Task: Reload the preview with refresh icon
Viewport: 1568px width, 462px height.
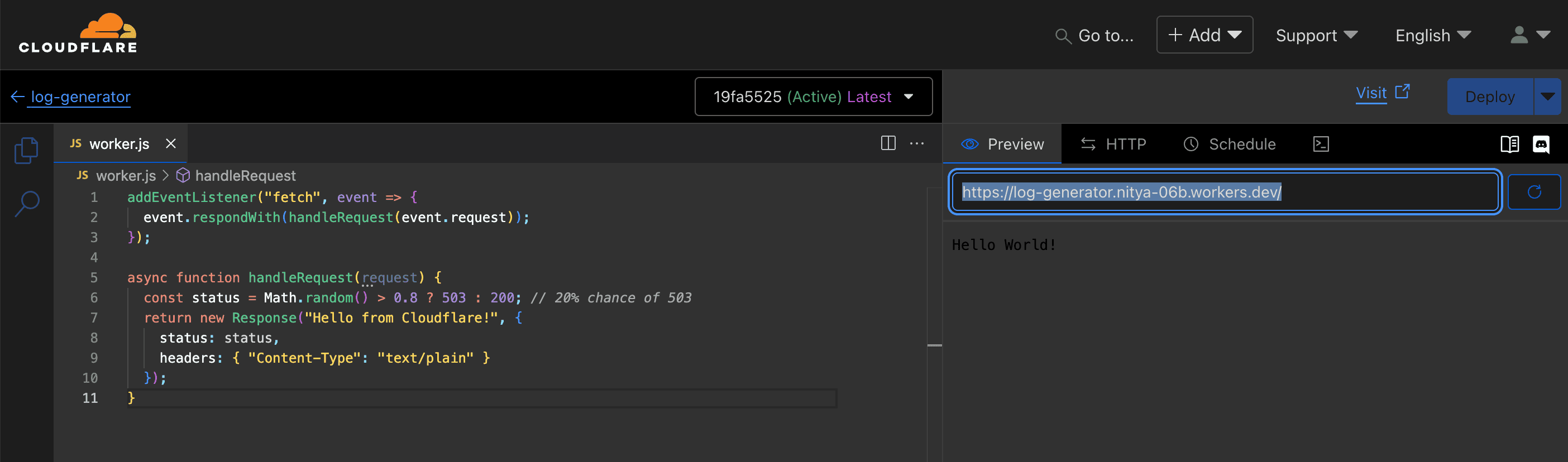Action: (1534, 192)
